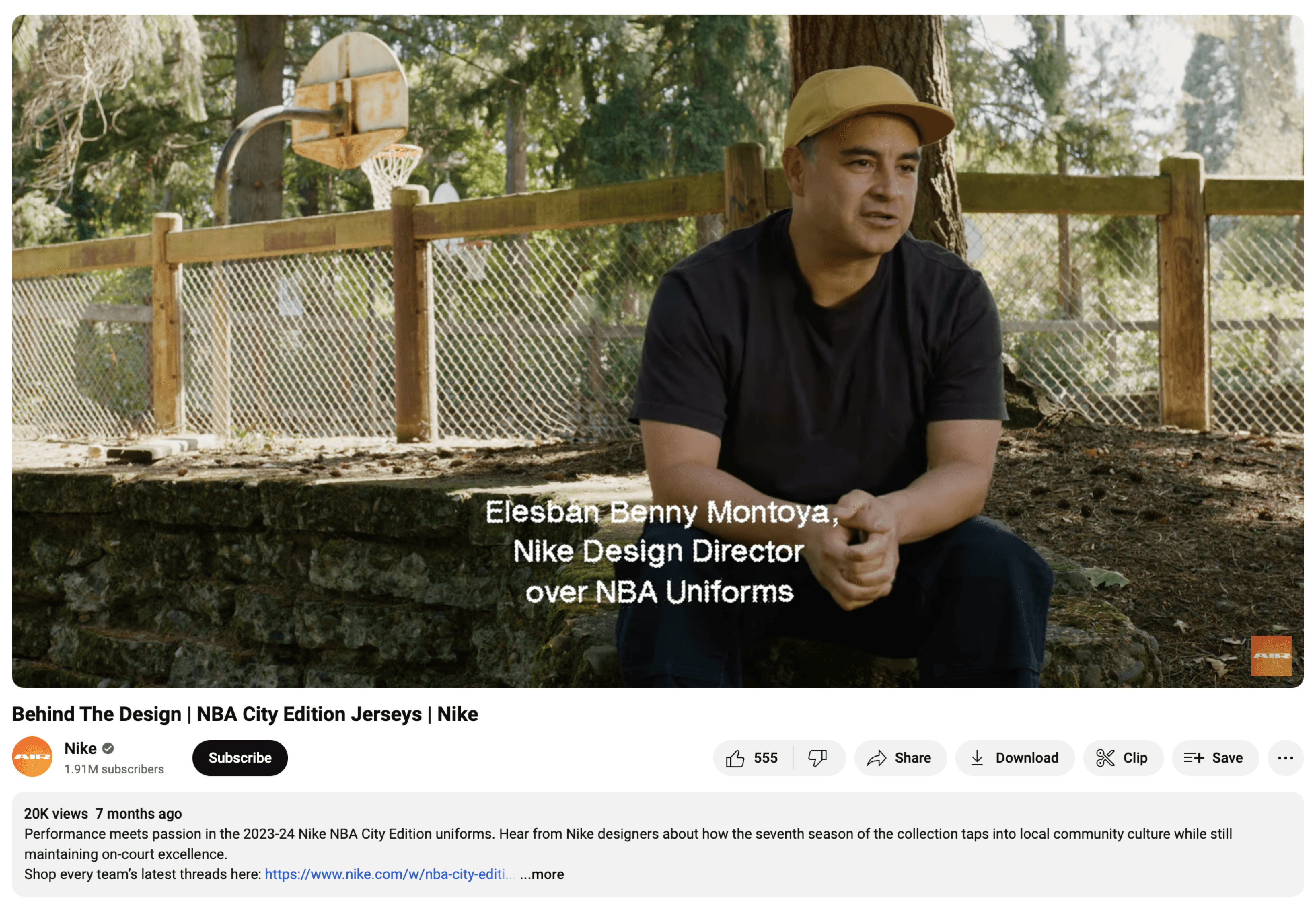Click the video title Behind The Design
This screenshot has height=908, width=1316.
[x=245, y=714]
